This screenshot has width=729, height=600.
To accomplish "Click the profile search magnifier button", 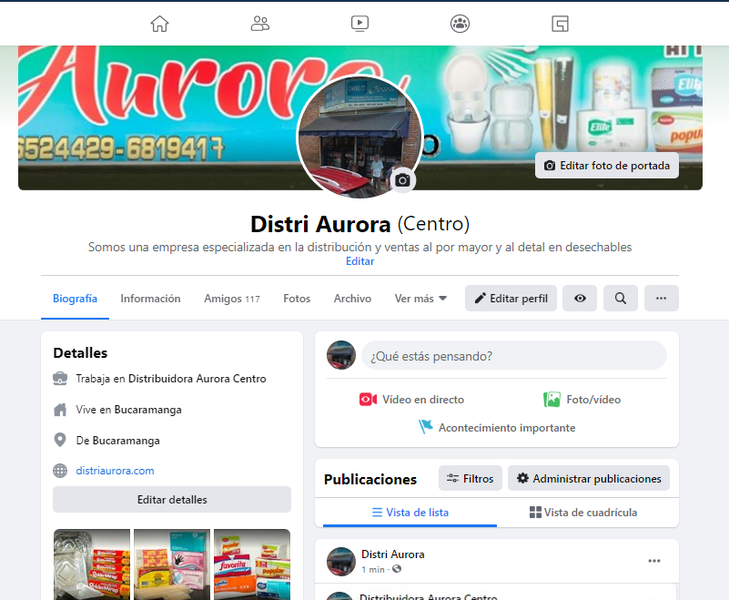I will click(x=620, y=298).
